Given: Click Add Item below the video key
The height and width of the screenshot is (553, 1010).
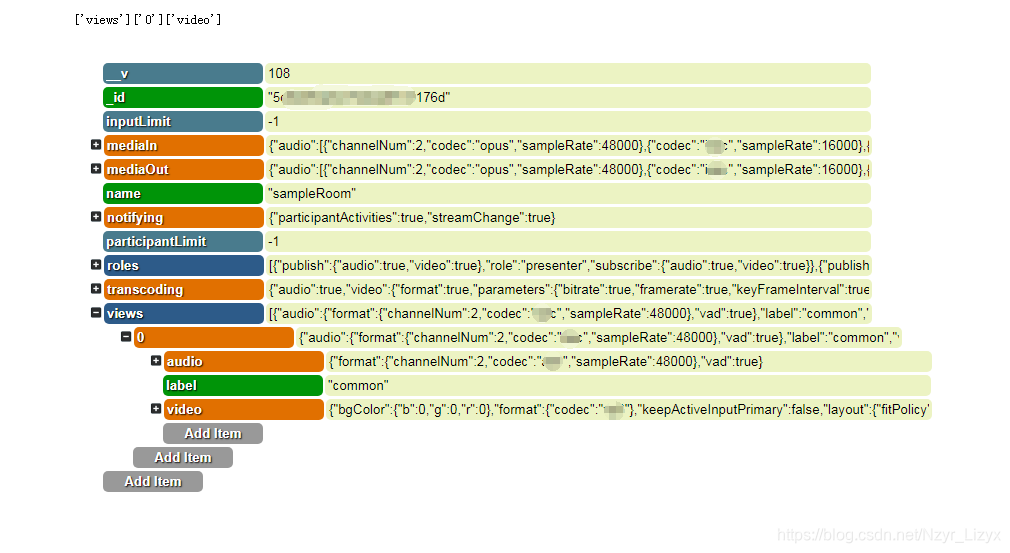Looking at the screenshot, I should point(213,433).
